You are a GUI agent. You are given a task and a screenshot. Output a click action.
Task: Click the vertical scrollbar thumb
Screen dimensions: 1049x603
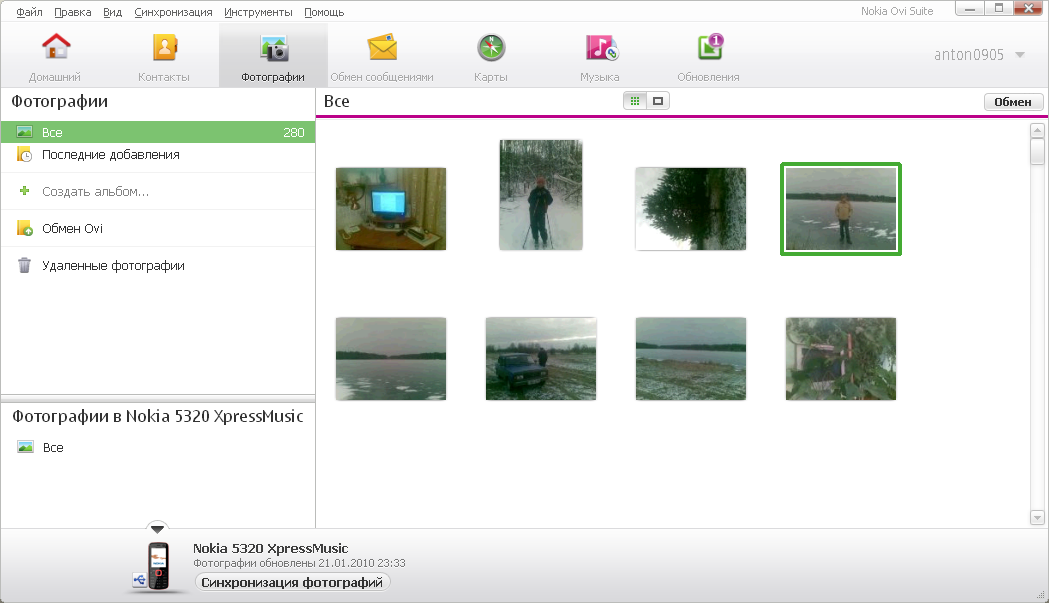point(1037,151)
